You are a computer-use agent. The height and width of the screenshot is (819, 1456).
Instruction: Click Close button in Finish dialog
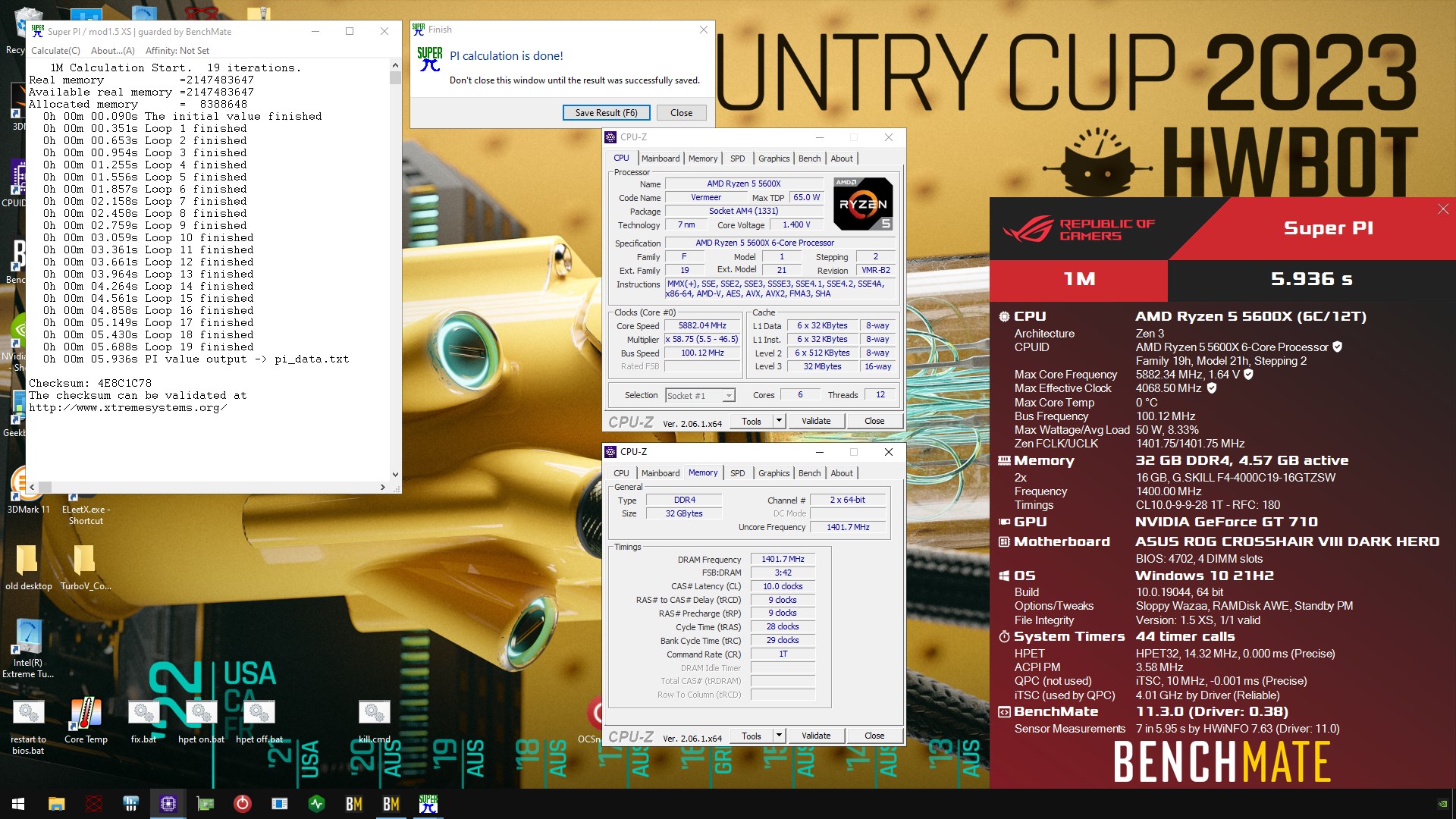click(x=681, y=113)
